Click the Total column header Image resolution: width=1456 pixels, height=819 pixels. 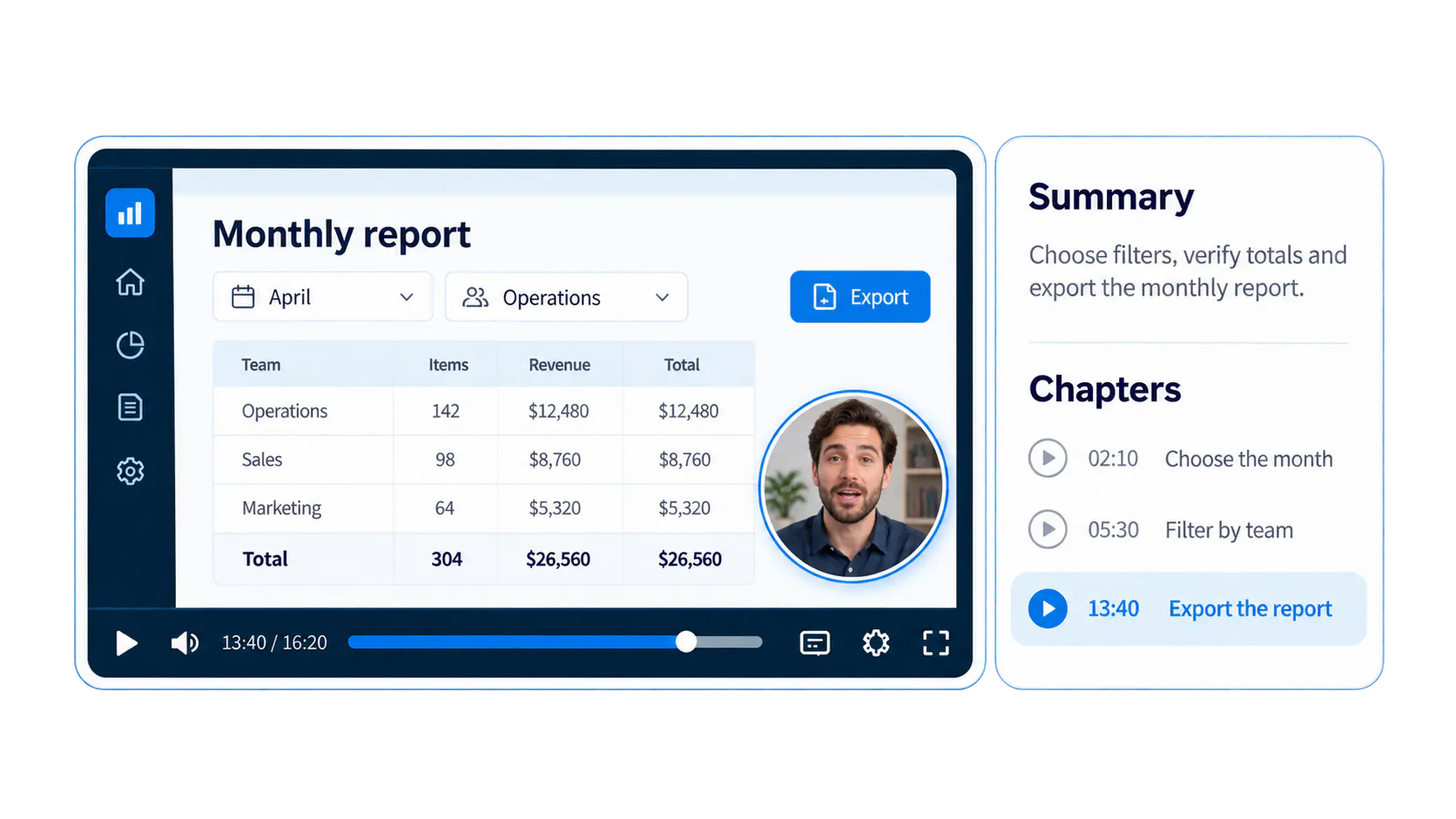tap(682, 365)
